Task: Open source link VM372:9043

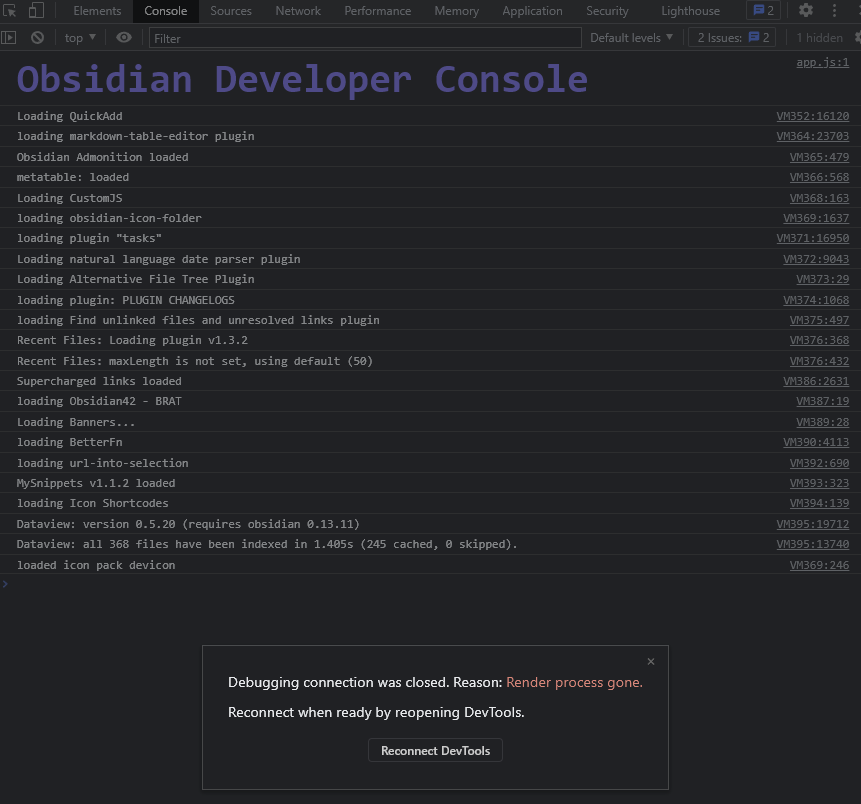Action: coord(816,259)
